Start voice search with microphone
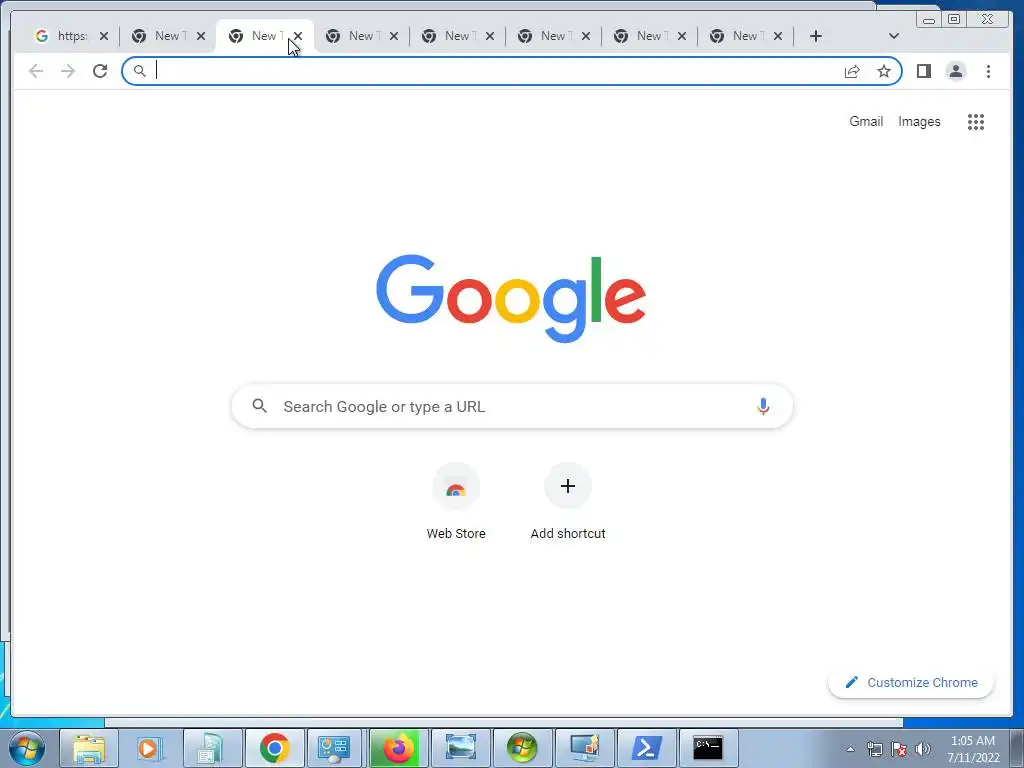This screenshot has height=768, width=1024. point(763,406)
